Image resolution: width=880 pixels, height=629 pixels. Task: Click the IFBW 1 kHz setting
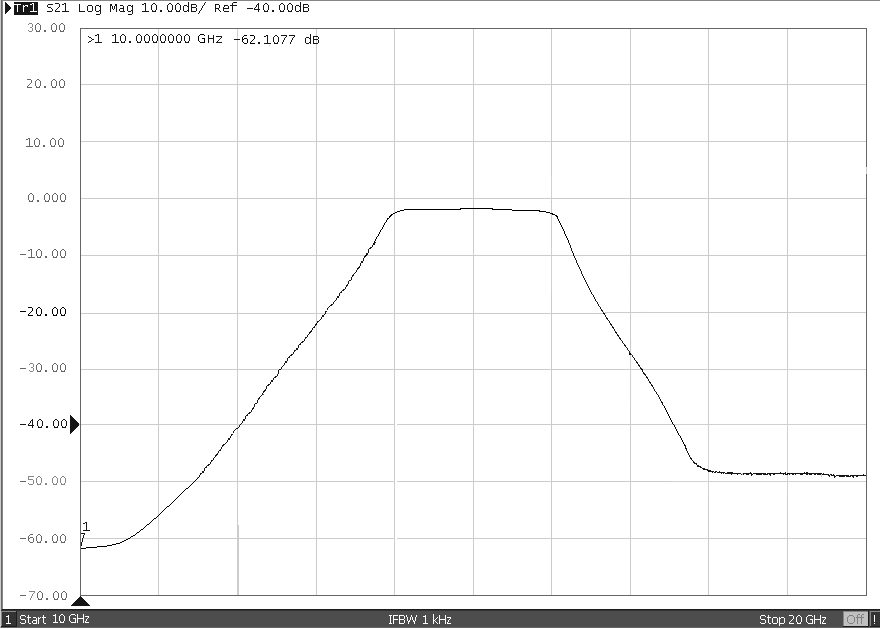point(420,619)
